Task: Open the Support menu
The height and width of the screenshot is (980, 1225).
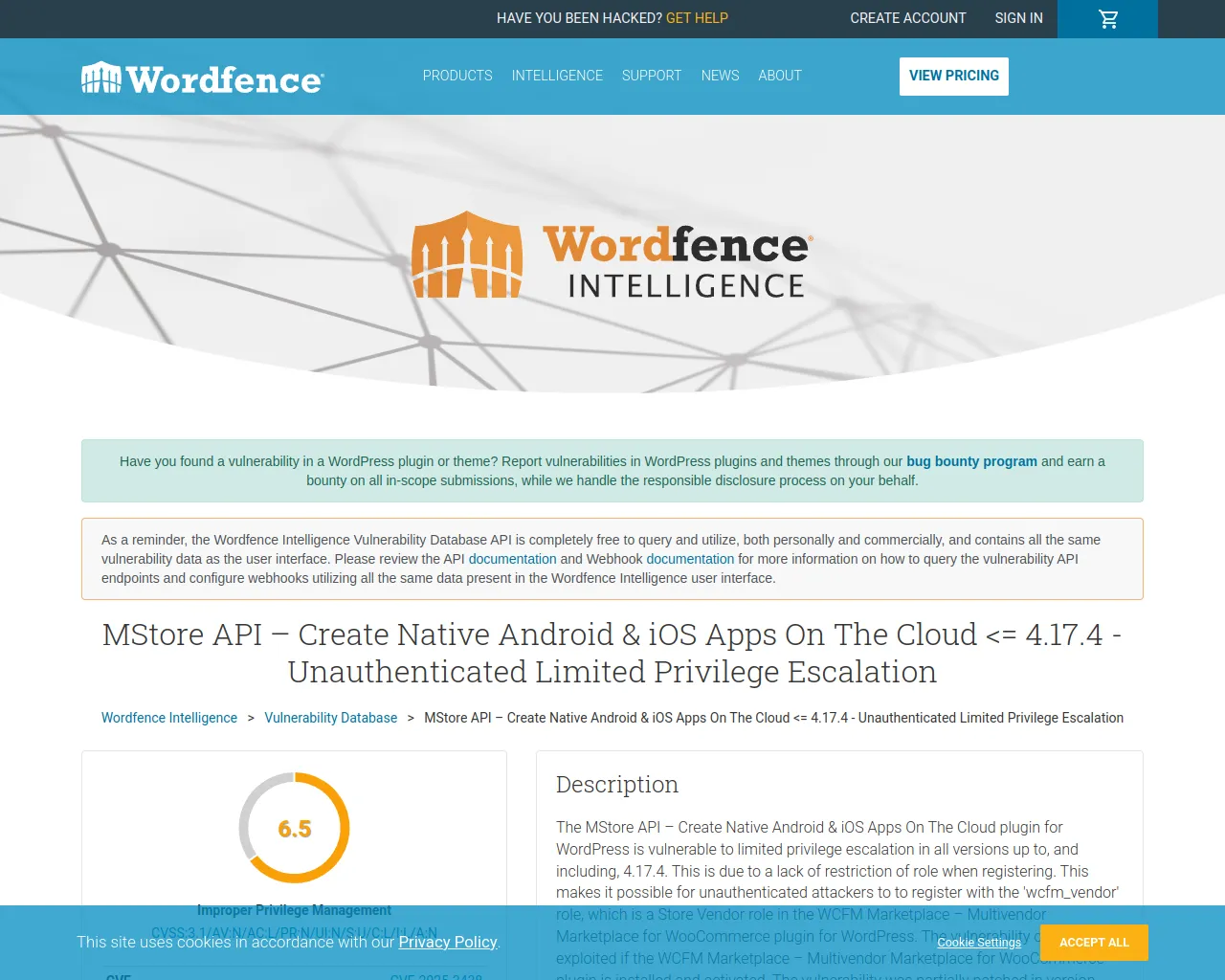Action: point(652,76)
